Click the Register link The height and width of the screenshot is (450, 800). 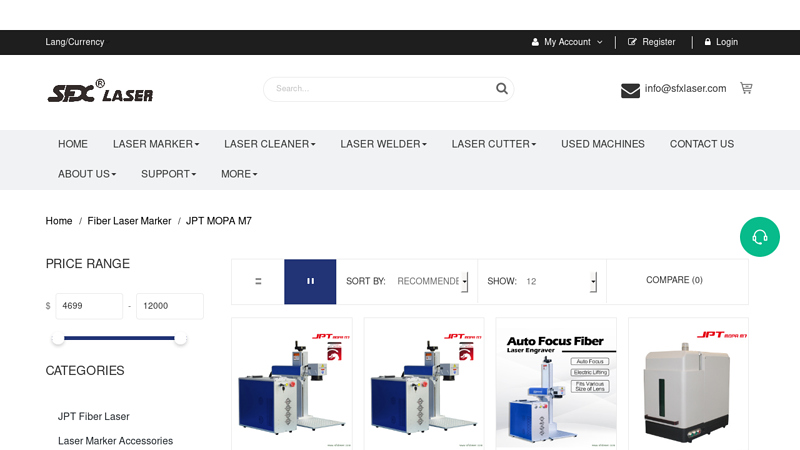(x=658, y=42)
